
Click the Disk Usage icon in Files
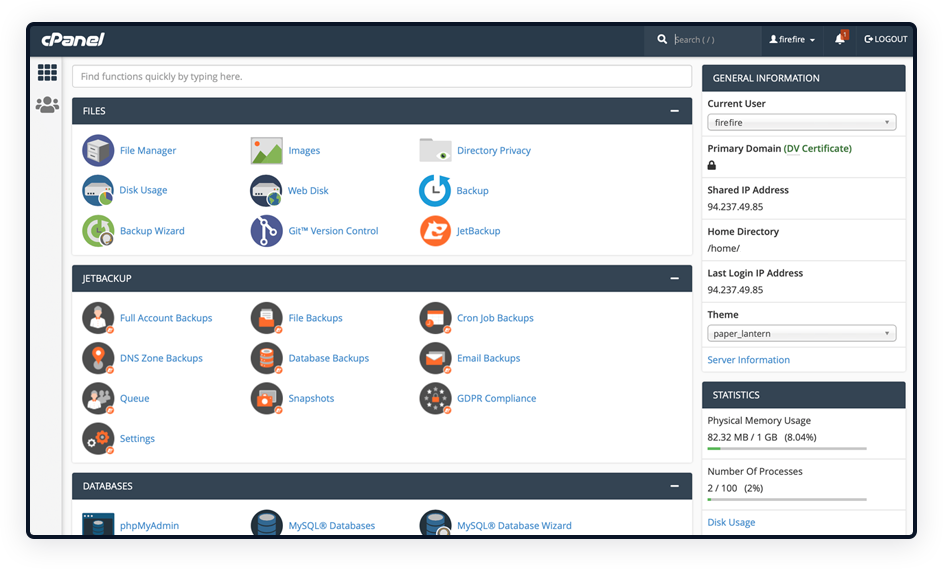pyautogui.click(x=98, y=190)
